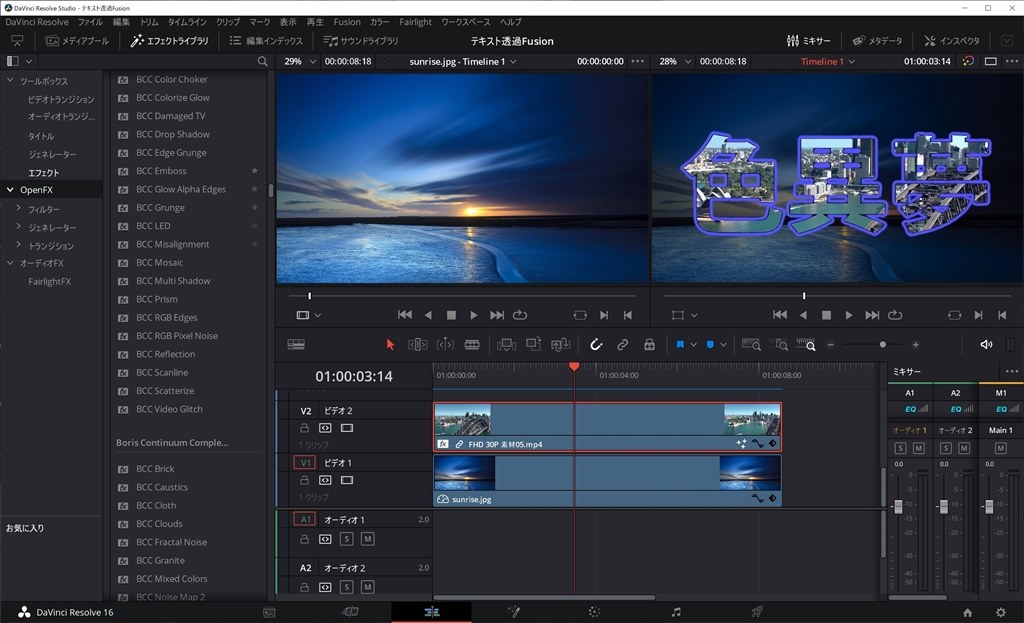
Task: Click Replace Clip toolbar icon
Action: [x=560, y=344]
